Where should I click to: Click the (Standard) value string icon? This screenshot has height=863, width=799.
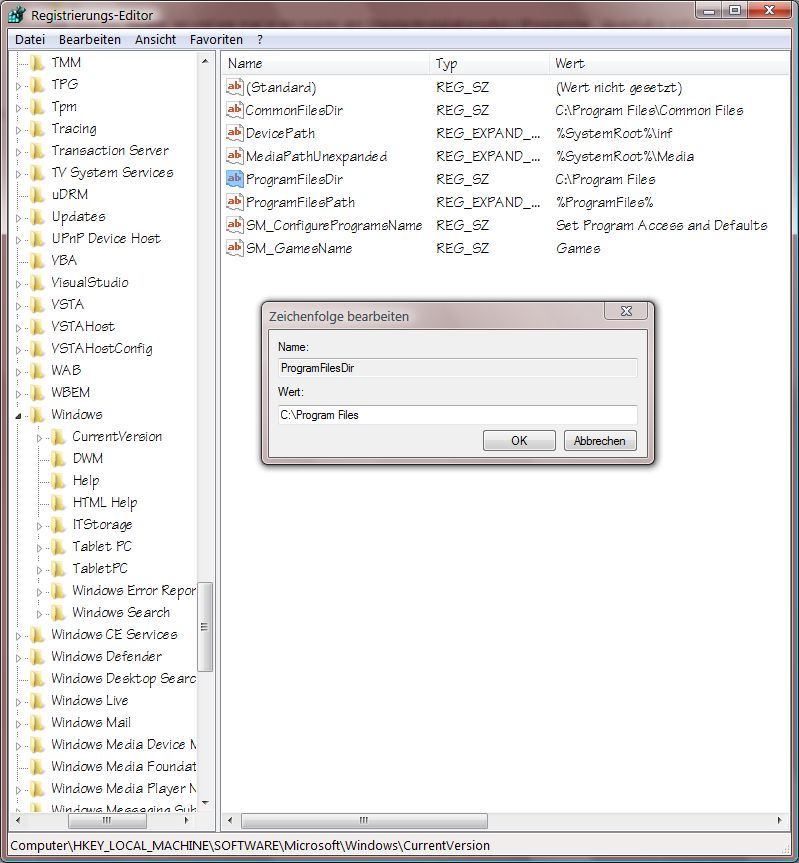[234, 86]
